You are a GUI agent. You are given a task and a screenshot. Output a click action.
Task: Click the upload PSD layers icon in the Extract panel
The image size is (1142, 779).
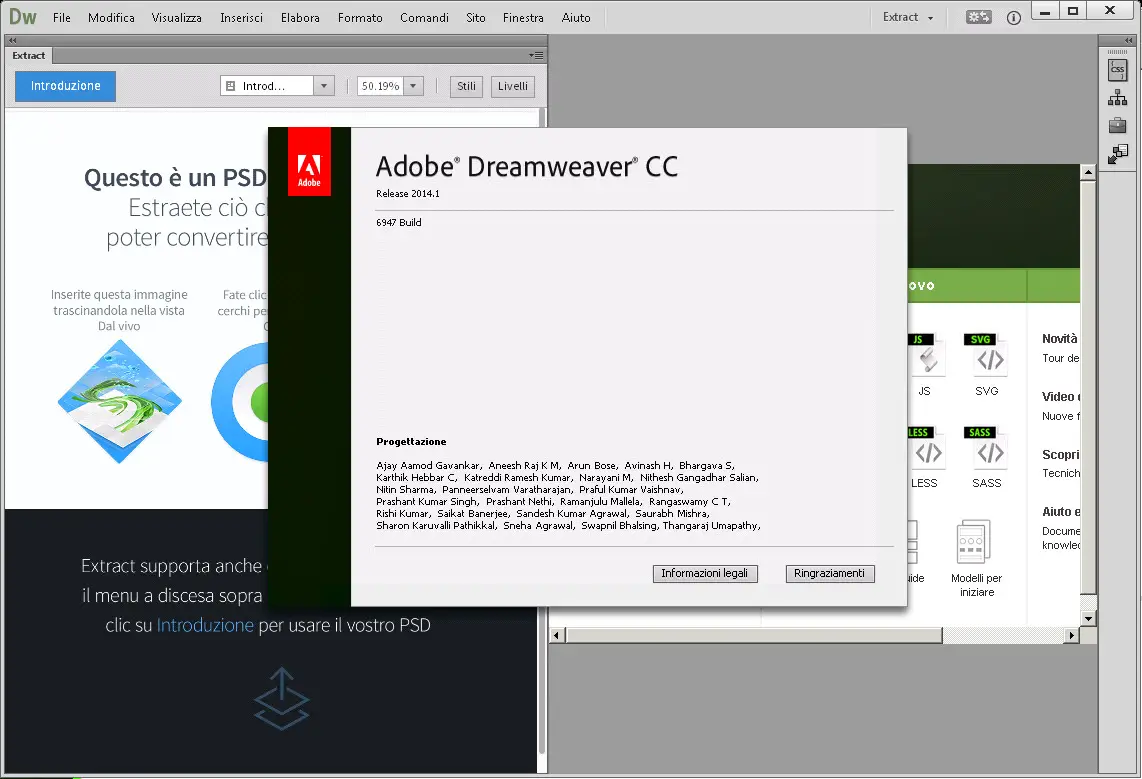pyautogui.click(x=281, y=699)
